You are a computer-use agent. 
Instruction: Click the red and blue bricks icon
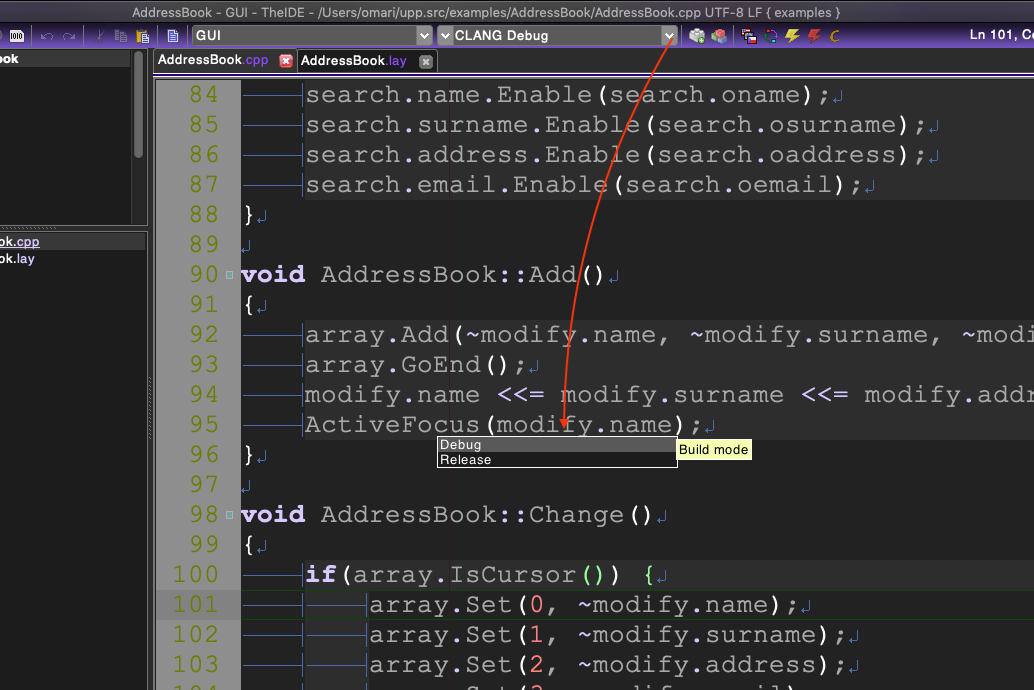[718, 36]
